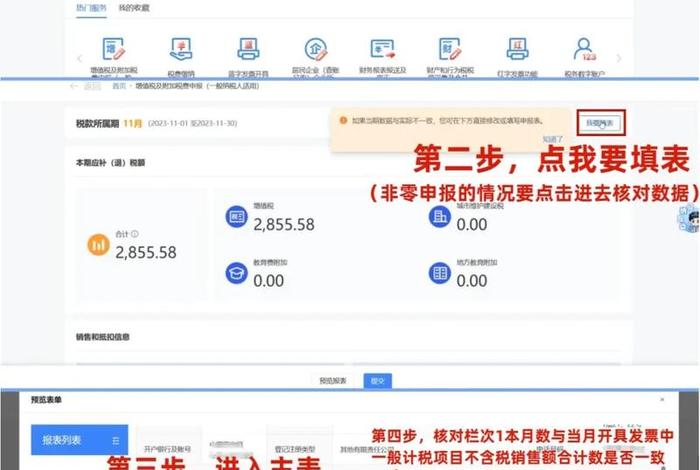Open the 居民企业所得税 circular 企 icon
The width and height of the screenshot is (700, 470).
click(316, 49)
